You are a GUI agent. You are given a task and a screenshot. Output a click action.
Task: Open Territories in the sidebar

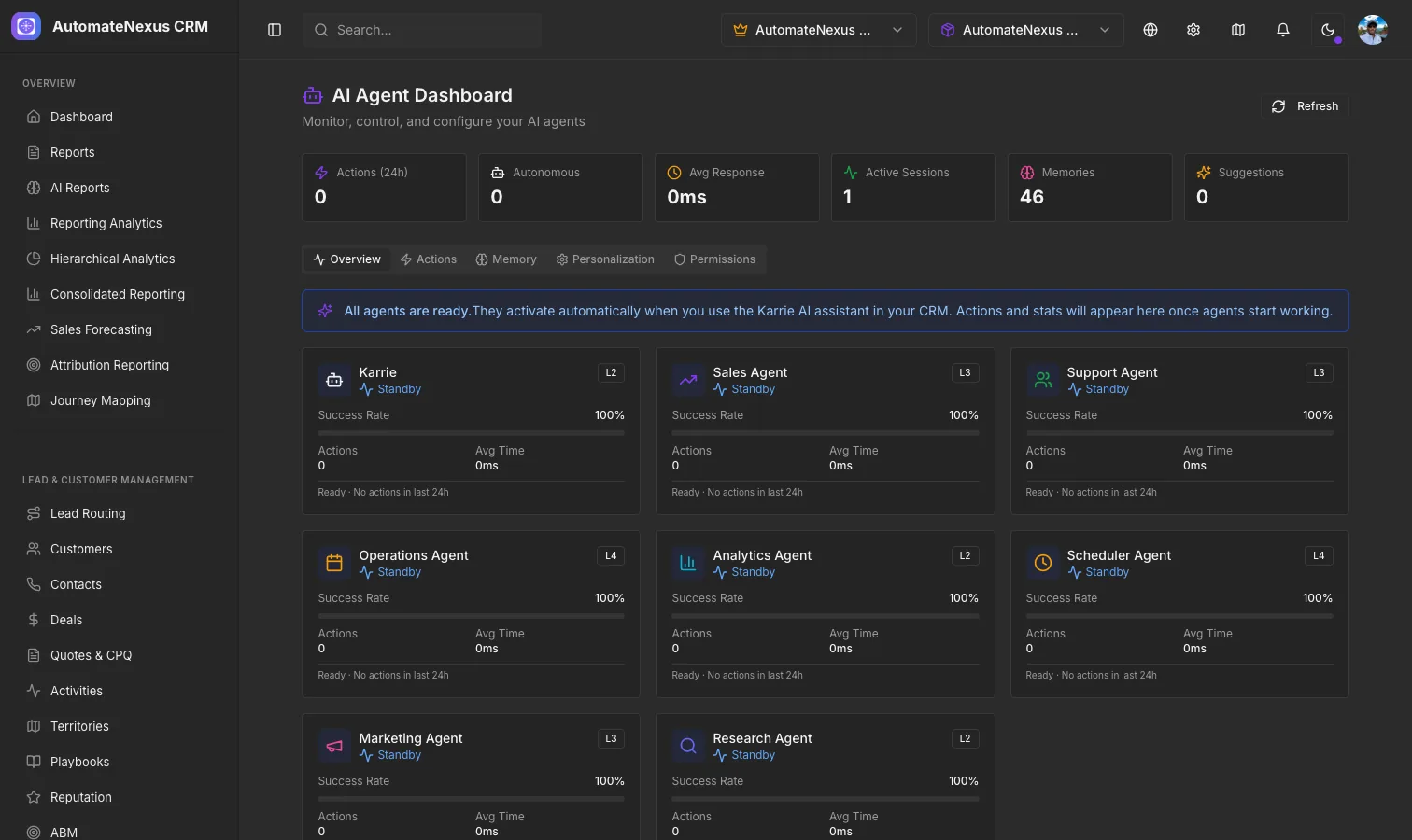(x=120, y=726)
